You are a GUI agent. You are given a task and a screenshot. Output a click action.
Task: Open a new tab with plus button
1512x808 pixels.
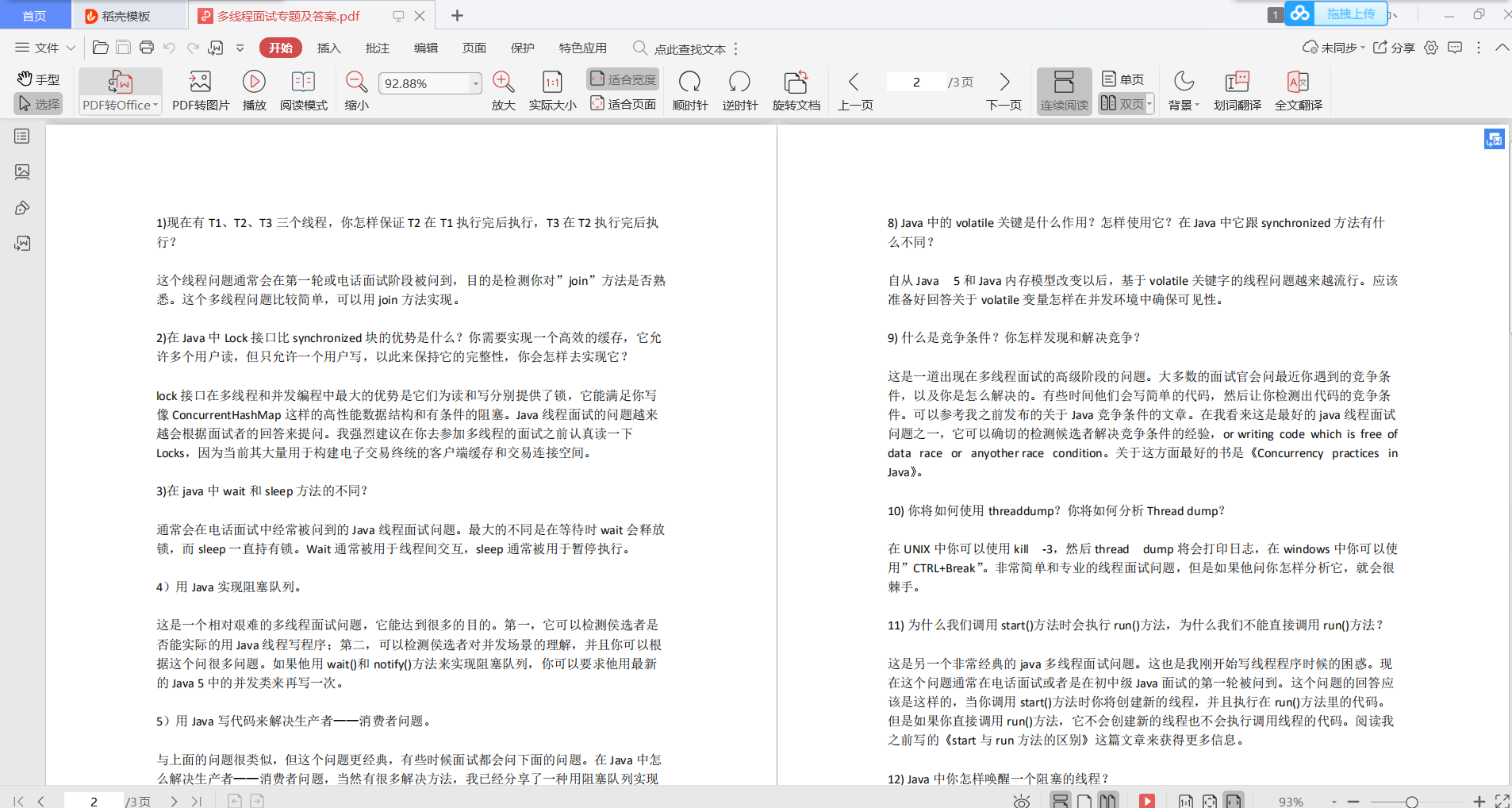point(457,15)
